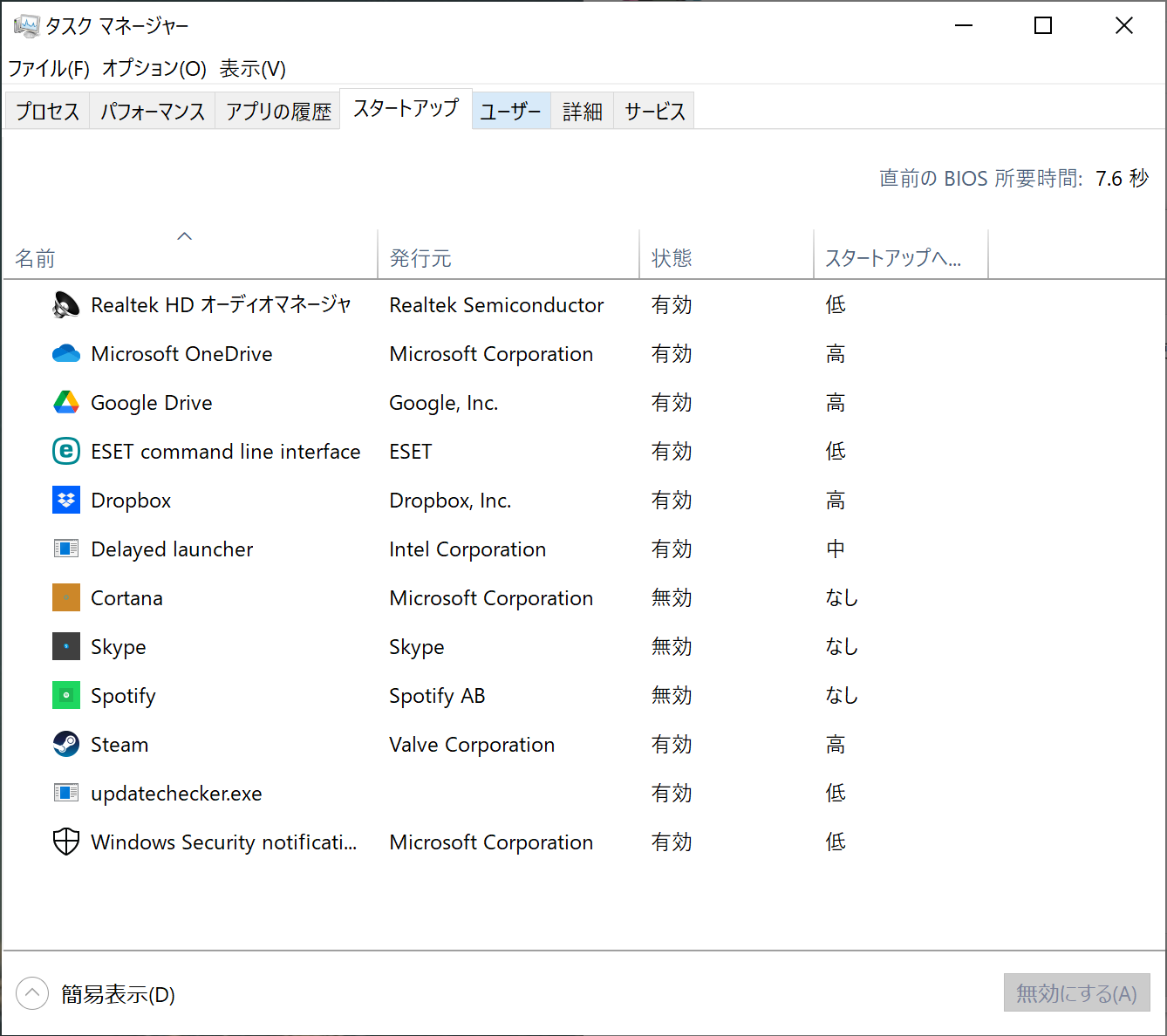The width and height of the screenshot is (1167, 1036).
Task: Click the 有効 status of Dropbox
Action: [672, 500]
